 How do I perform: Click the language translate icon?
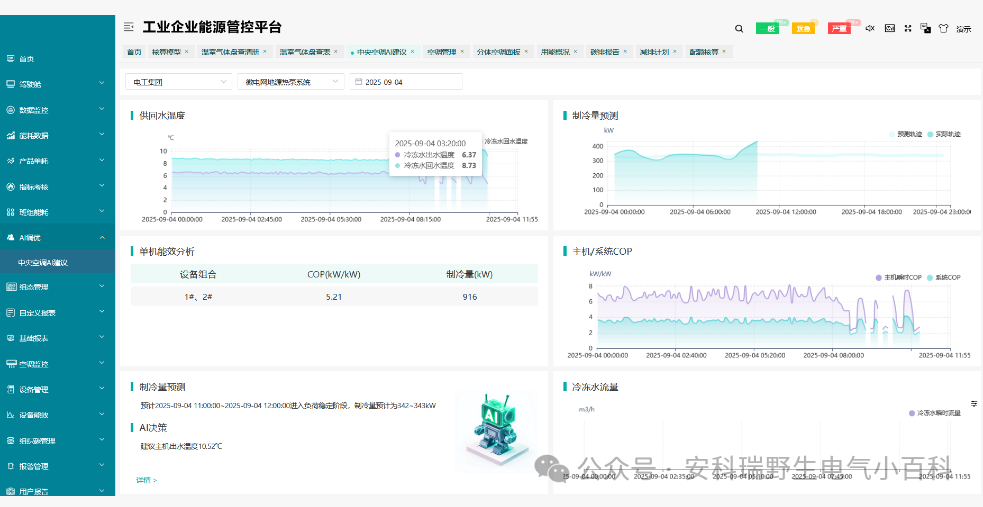tap(925, 28)
